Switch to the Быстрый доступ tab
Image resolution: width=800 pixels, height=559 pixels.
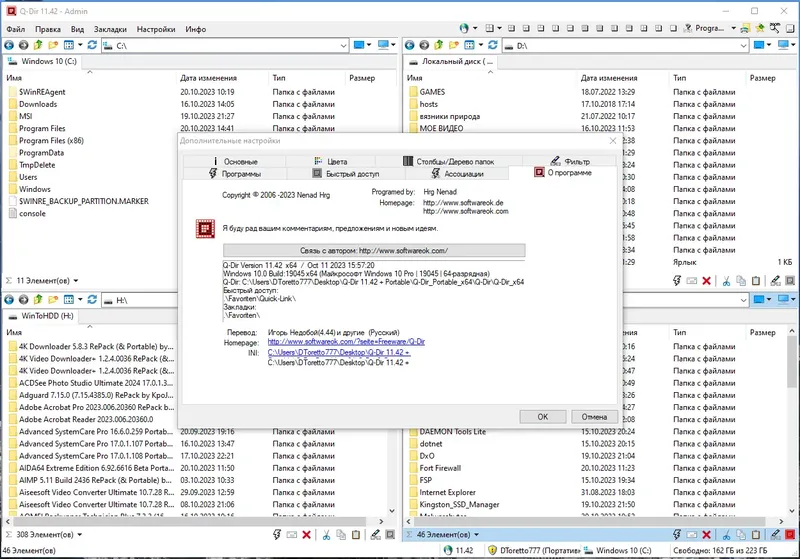coord(346,174)
